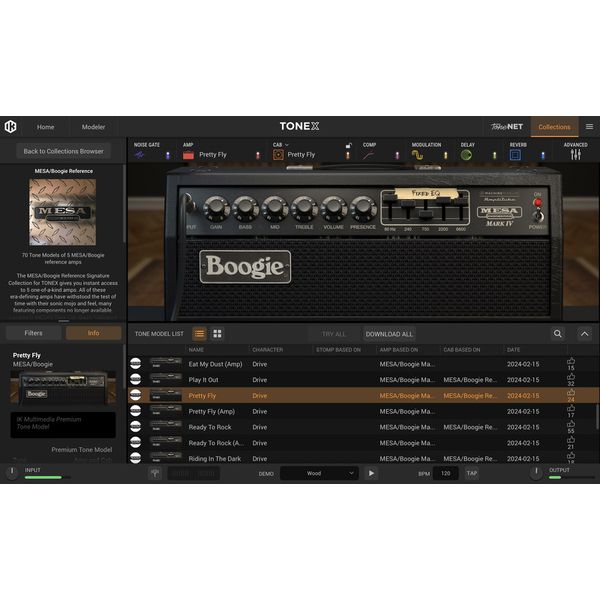Switch to the Filters tab

coord(34,333)
